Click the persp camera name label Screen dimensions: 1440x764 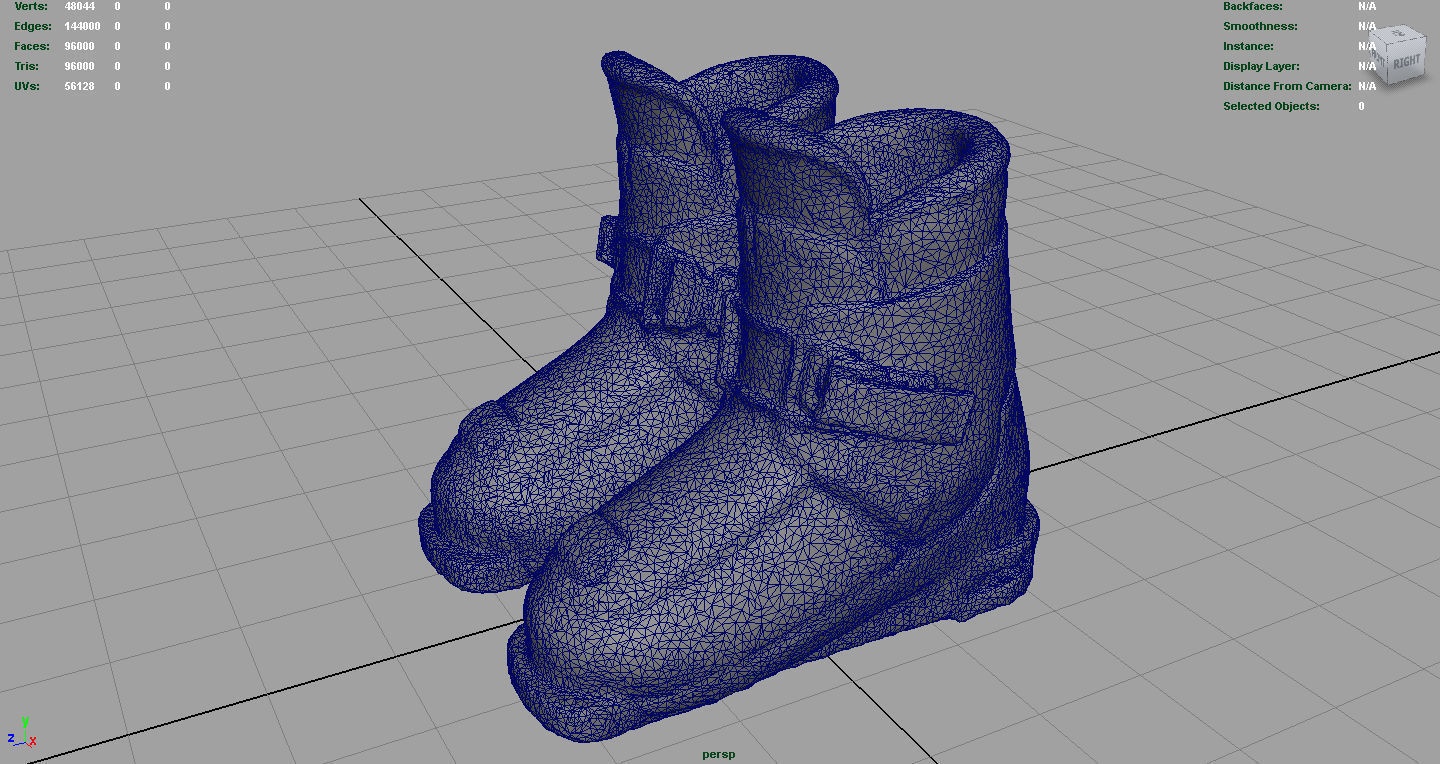(718, 754)
